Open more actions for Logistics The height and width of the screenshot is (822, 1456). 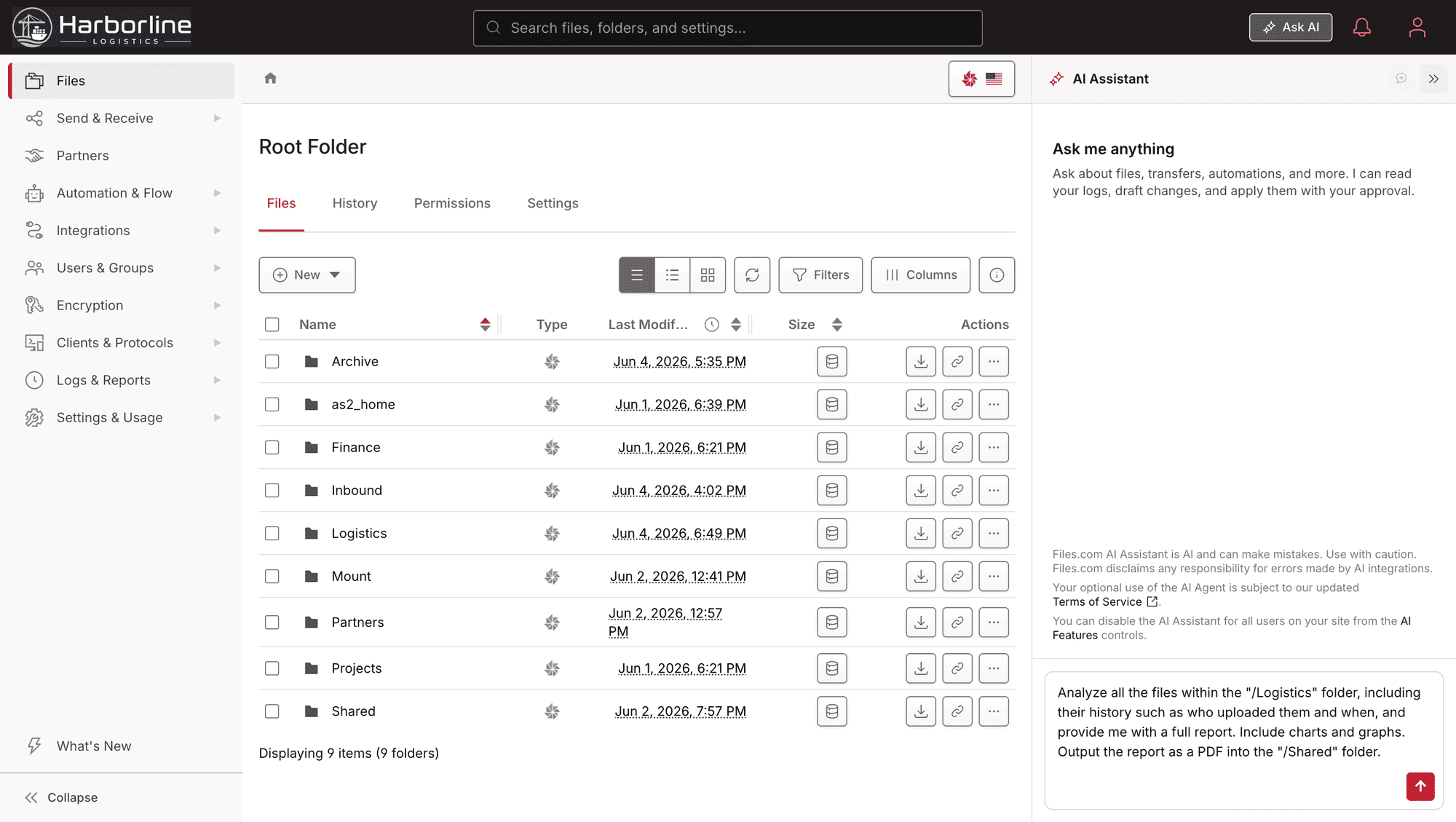point(994,534)
